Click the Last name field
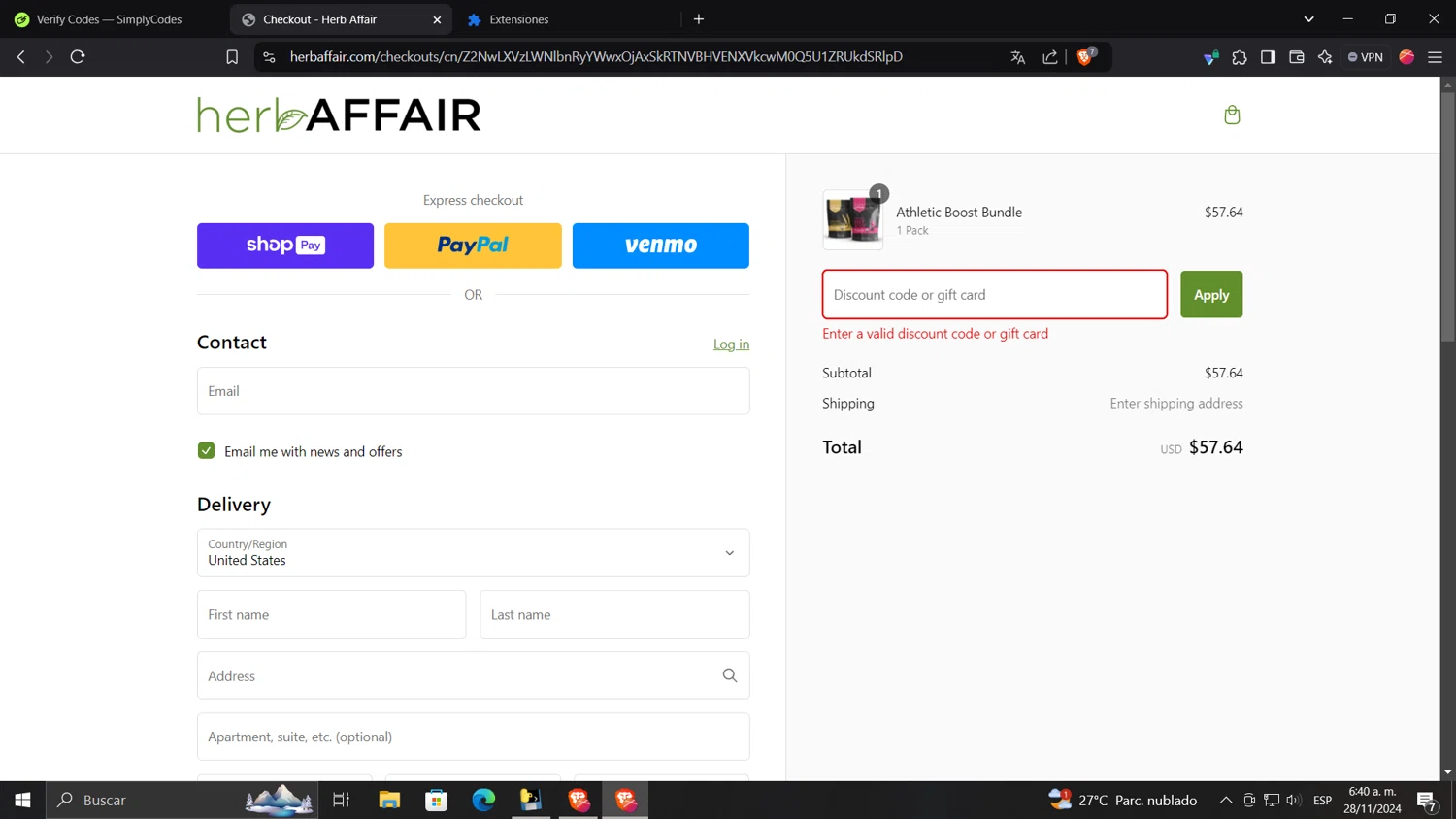The width and height of the screenshot is (1456, 819). coord(614,614)
